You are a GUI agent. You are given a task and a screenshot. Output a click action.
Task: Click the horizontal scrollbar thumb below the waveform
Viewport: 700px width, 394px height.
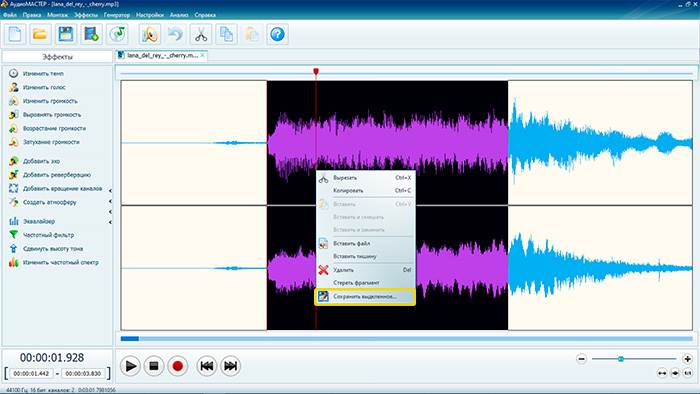click(x=130, y=339)
